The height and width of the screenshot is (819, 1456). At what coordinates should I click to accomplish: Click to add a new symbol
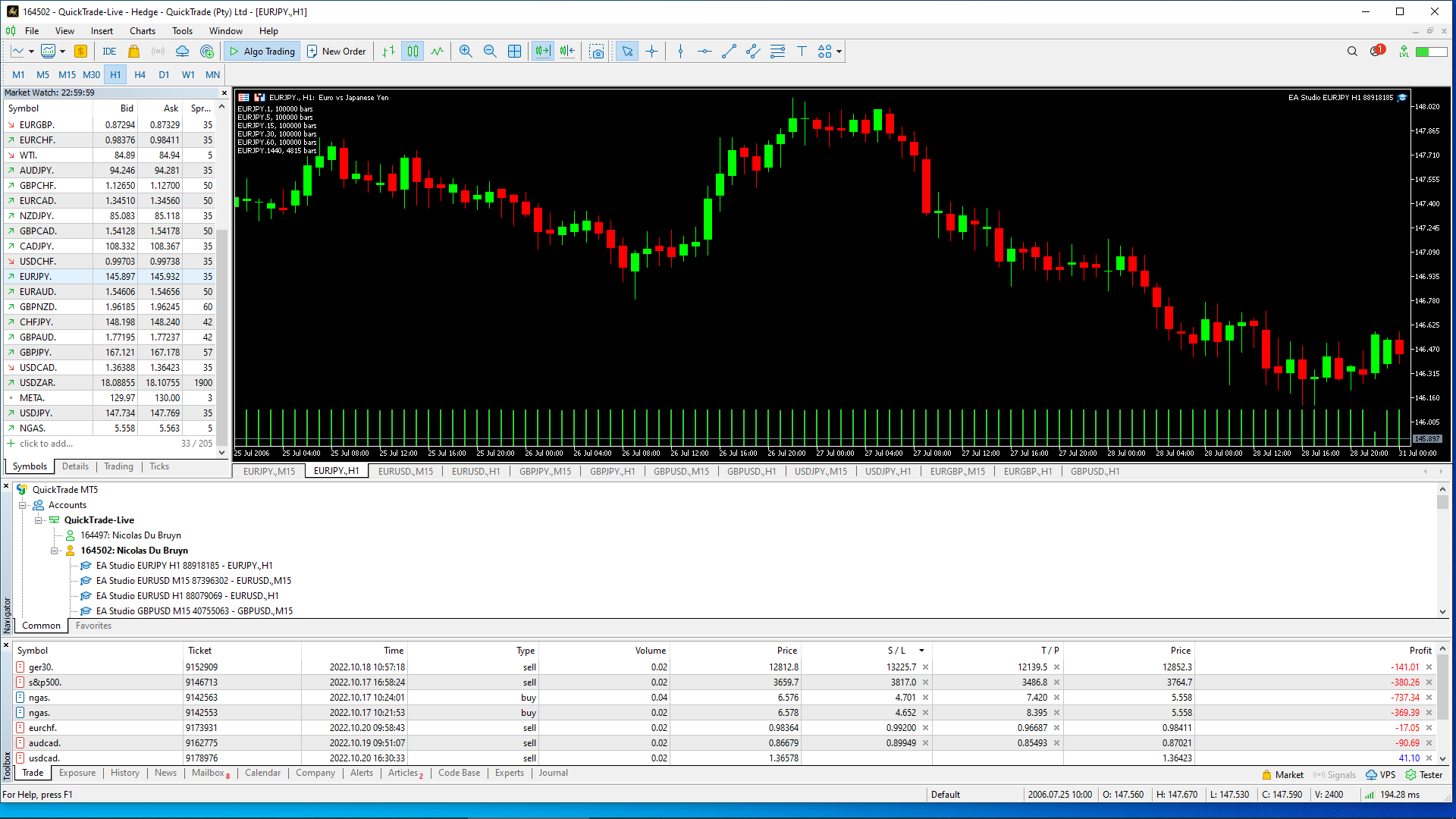pos(45,444)
